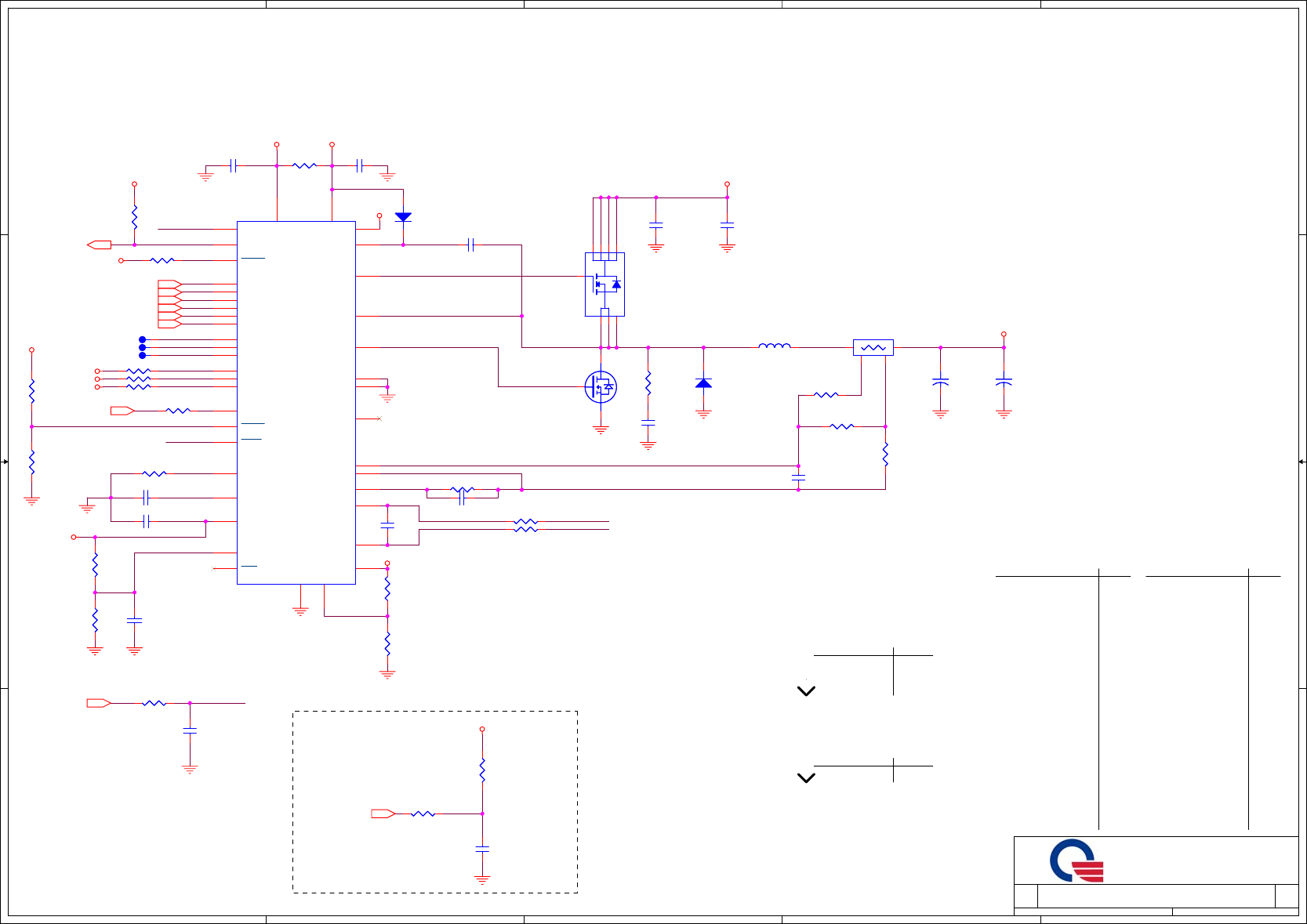
Task: Select the resistor between the two top power nodes
Action: pyautogui.click(x=304, y=165)
